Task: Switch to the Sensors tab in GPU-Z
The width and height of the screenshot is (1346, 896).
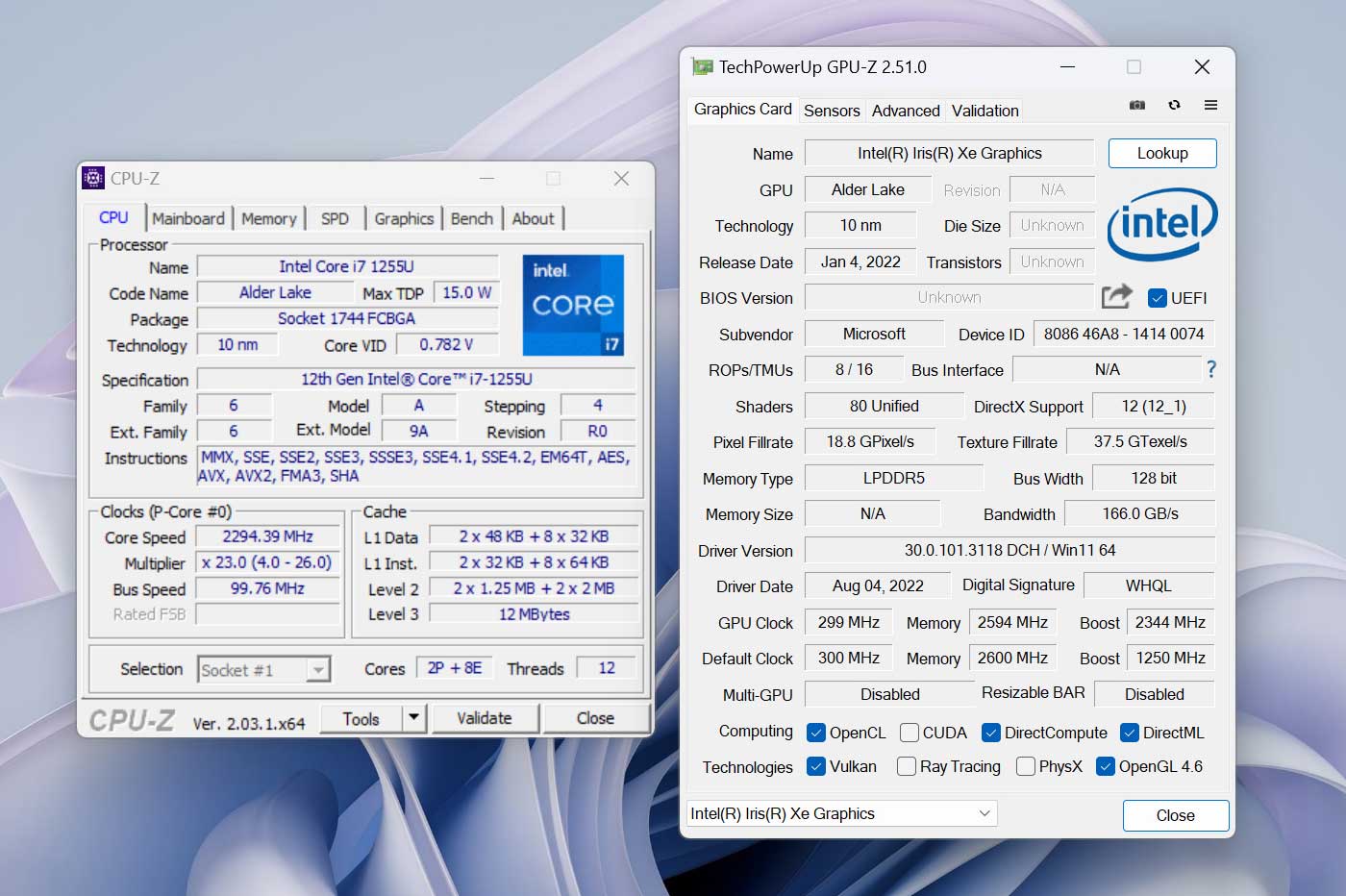Action: (x=832, y=111)
